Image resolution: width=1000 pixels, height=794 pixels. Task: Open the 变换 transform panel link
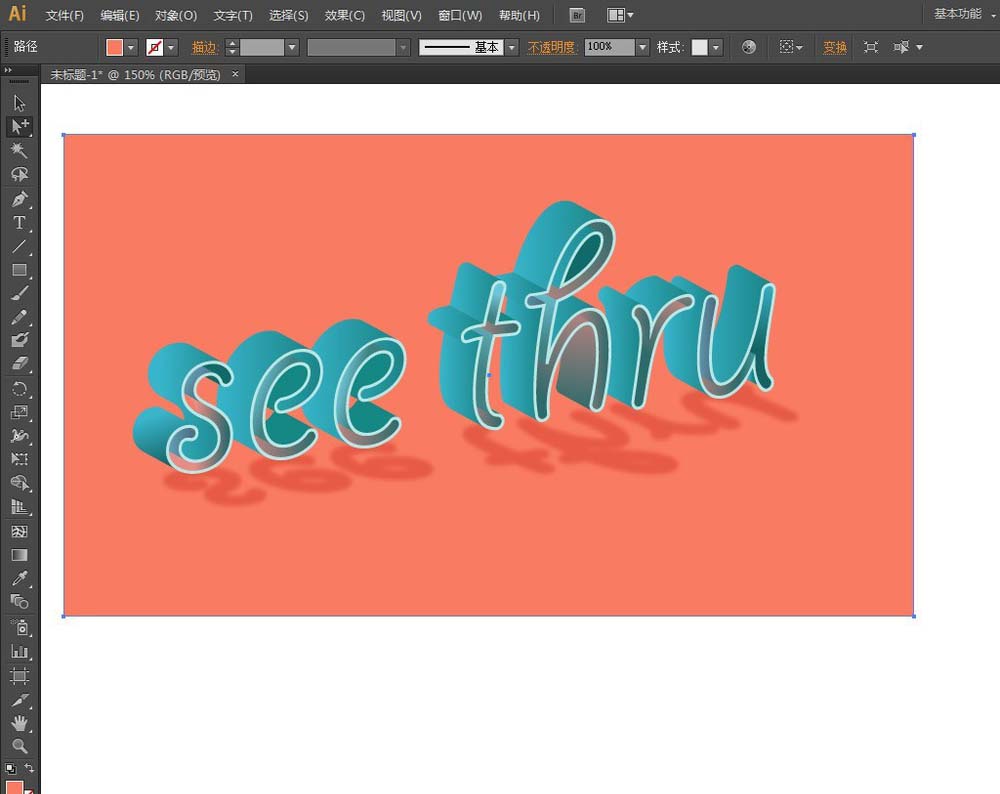coord(835,47)
